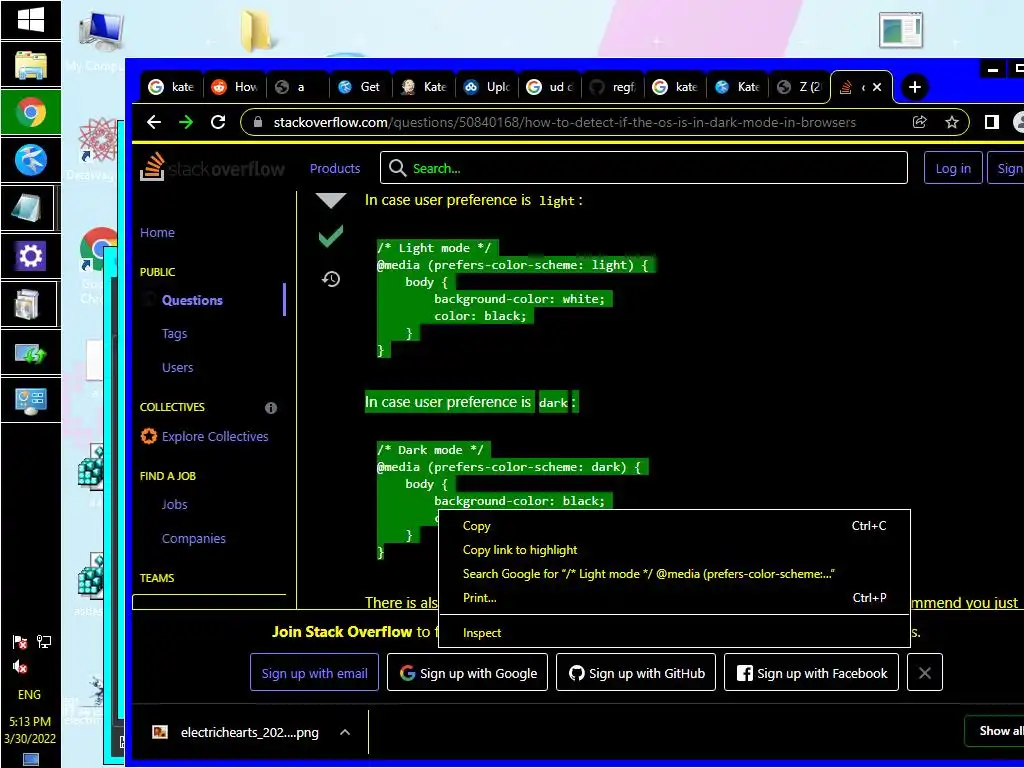1024x768 pixels.
Task: Click the ENG language indicator
Action: (x=29, y=694)
